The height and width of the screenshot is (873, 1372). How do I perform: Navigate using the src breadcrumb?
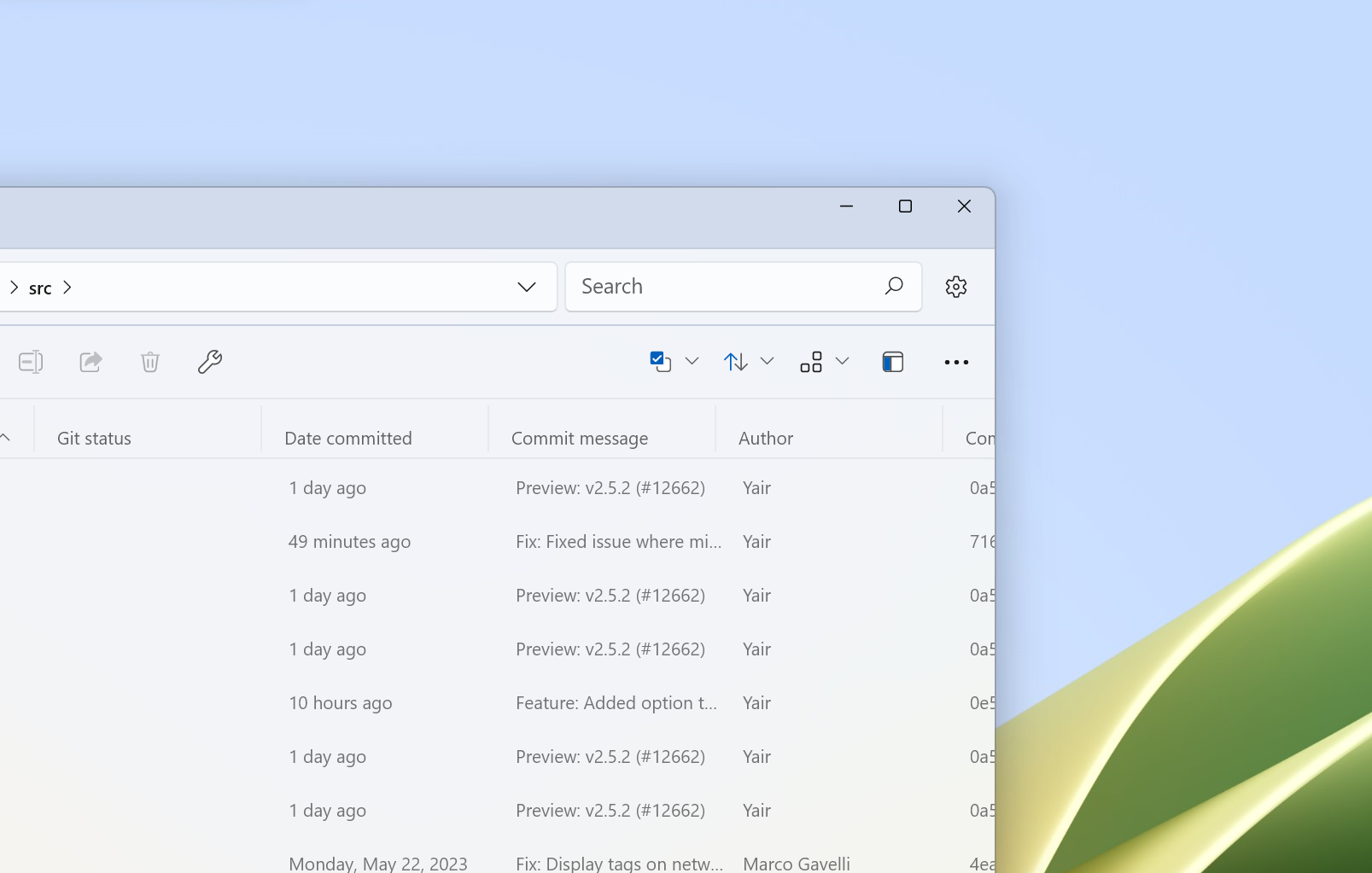(39, 288)
